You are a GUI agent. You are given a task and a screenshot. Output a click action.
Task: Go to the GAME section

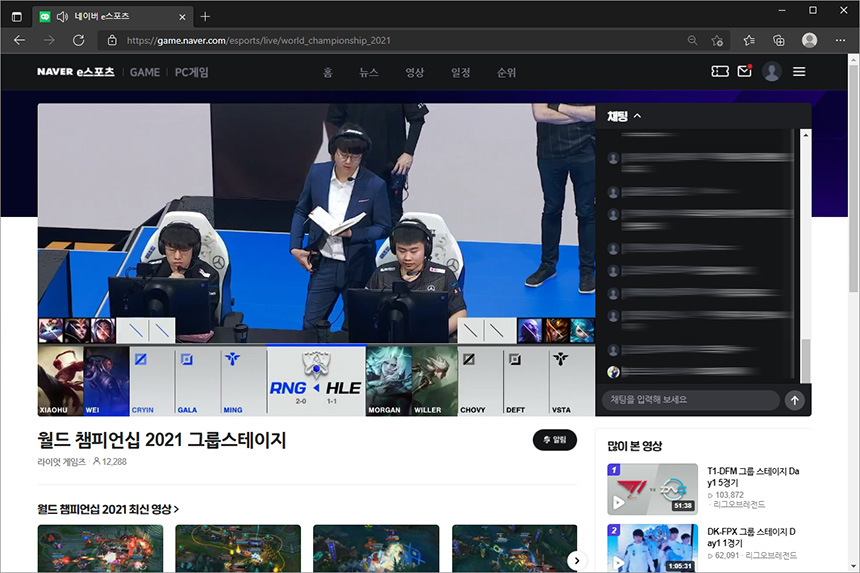(145, 72)
